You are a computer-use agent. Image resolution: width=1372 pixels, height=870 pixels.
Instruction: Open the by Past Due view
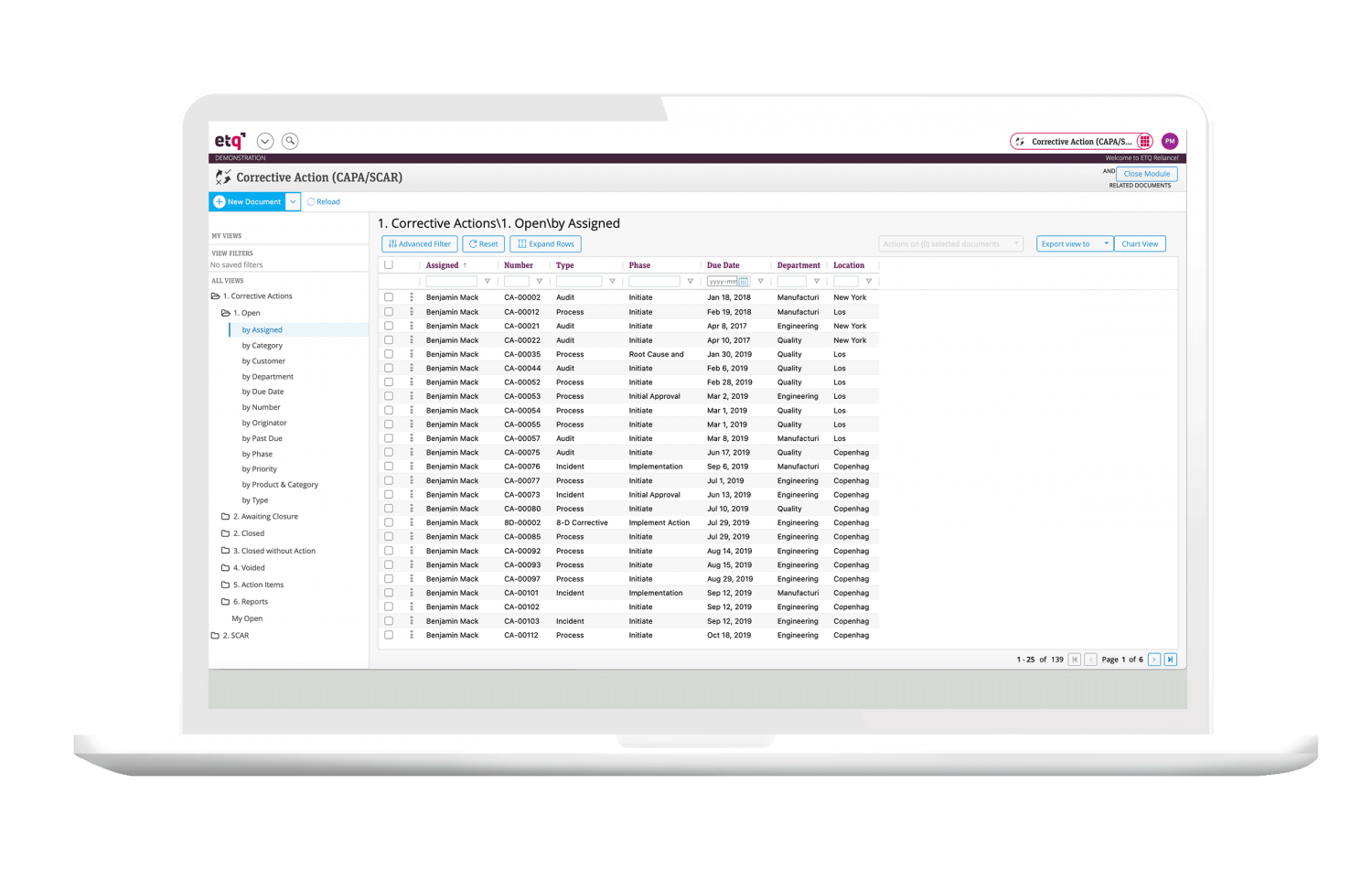point(262,438)
